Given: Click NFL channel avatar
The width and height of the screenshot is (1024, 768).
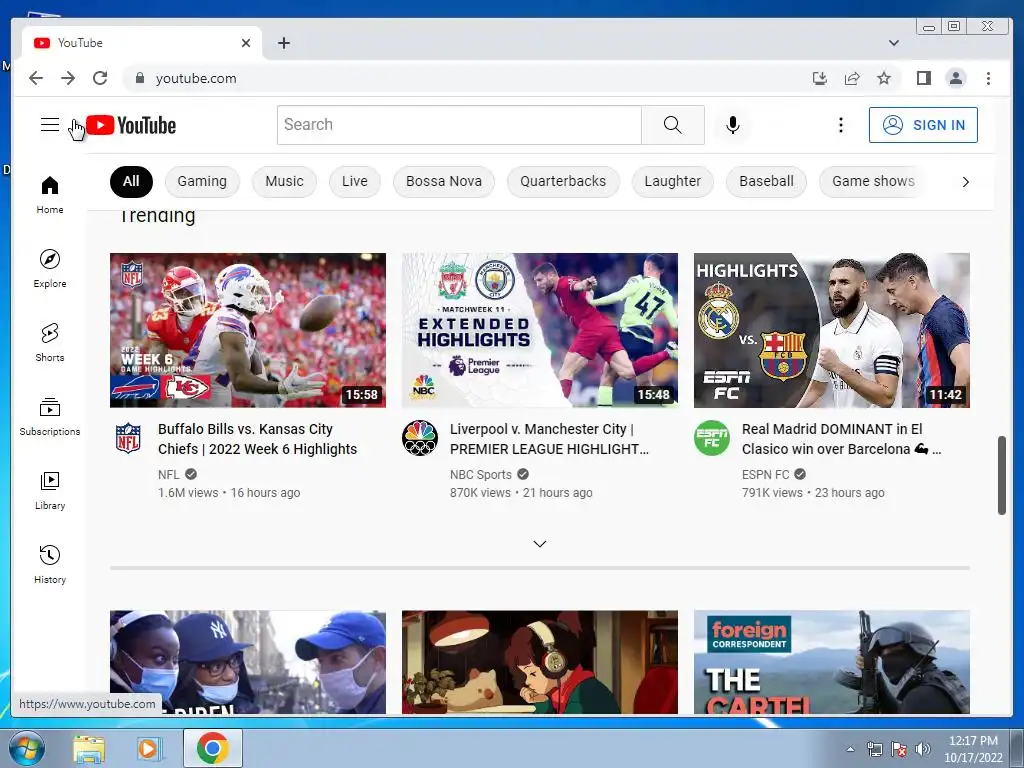Looking at the screenshot, I should 128,438.
